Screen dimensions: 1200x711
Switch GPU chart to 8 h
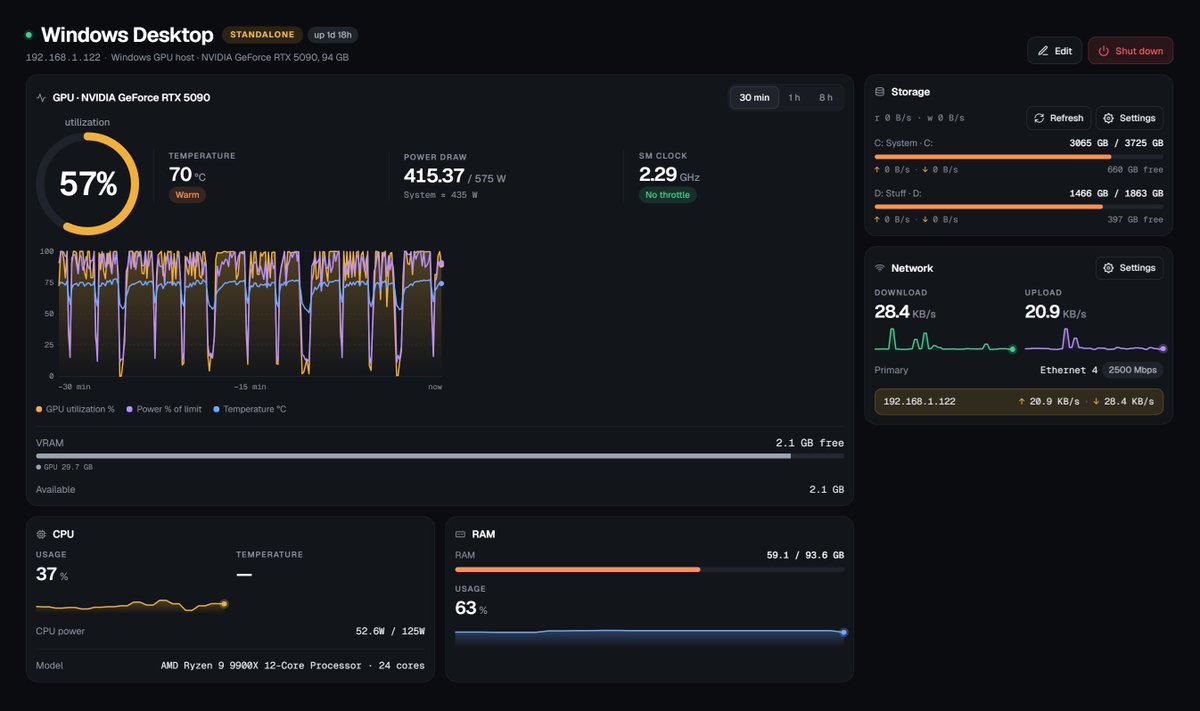click(x=825, y=98)
